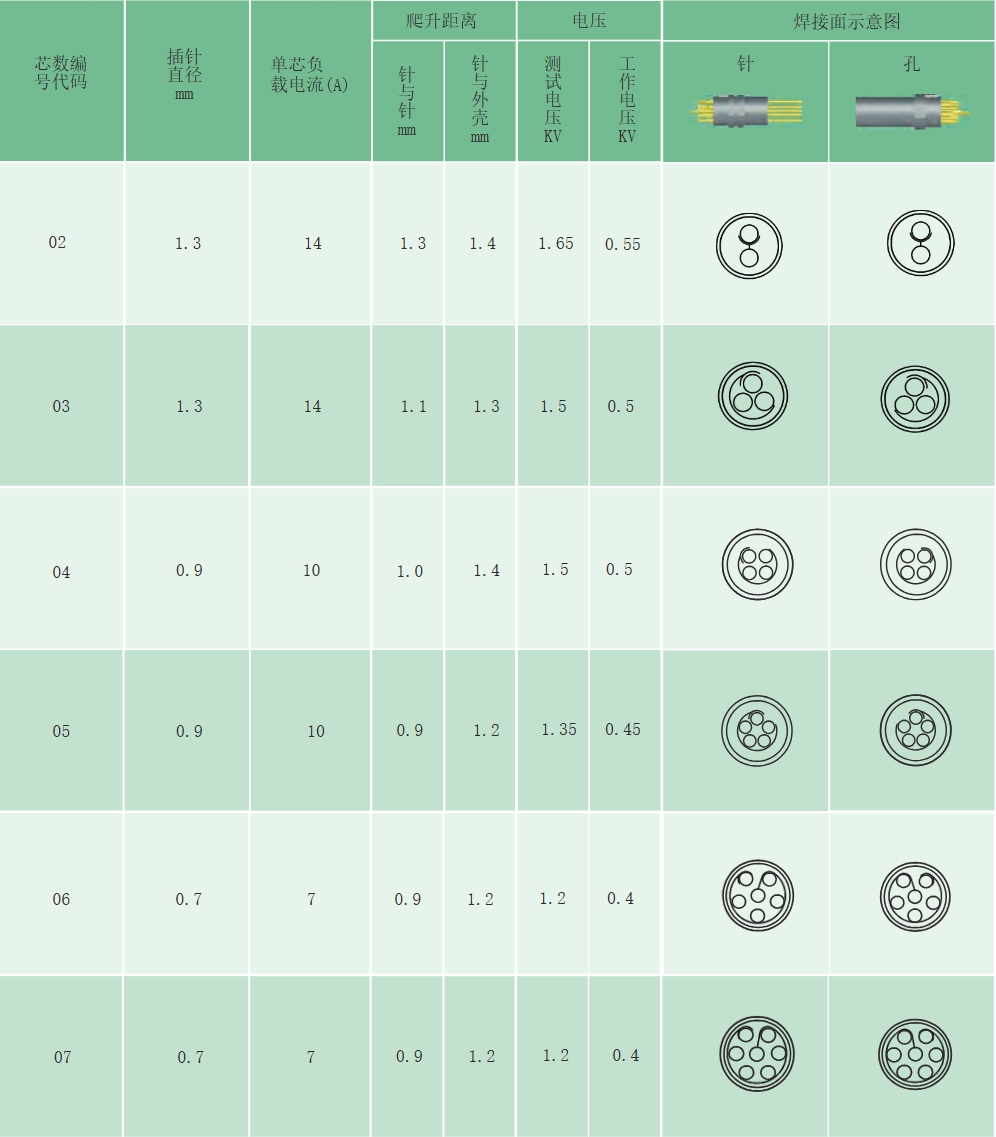Select the 4-core socket solder diagram
This screenshot has width=996, height=1137.
pyautogui.click(x=915, y=564)
